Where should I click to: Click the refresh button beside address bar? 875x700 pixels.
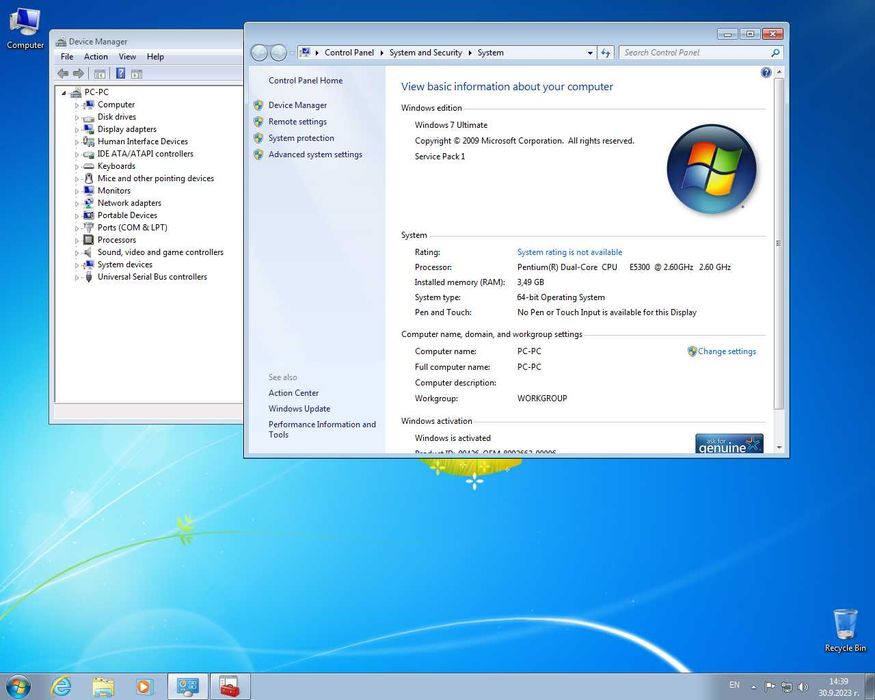pos(606,53)
